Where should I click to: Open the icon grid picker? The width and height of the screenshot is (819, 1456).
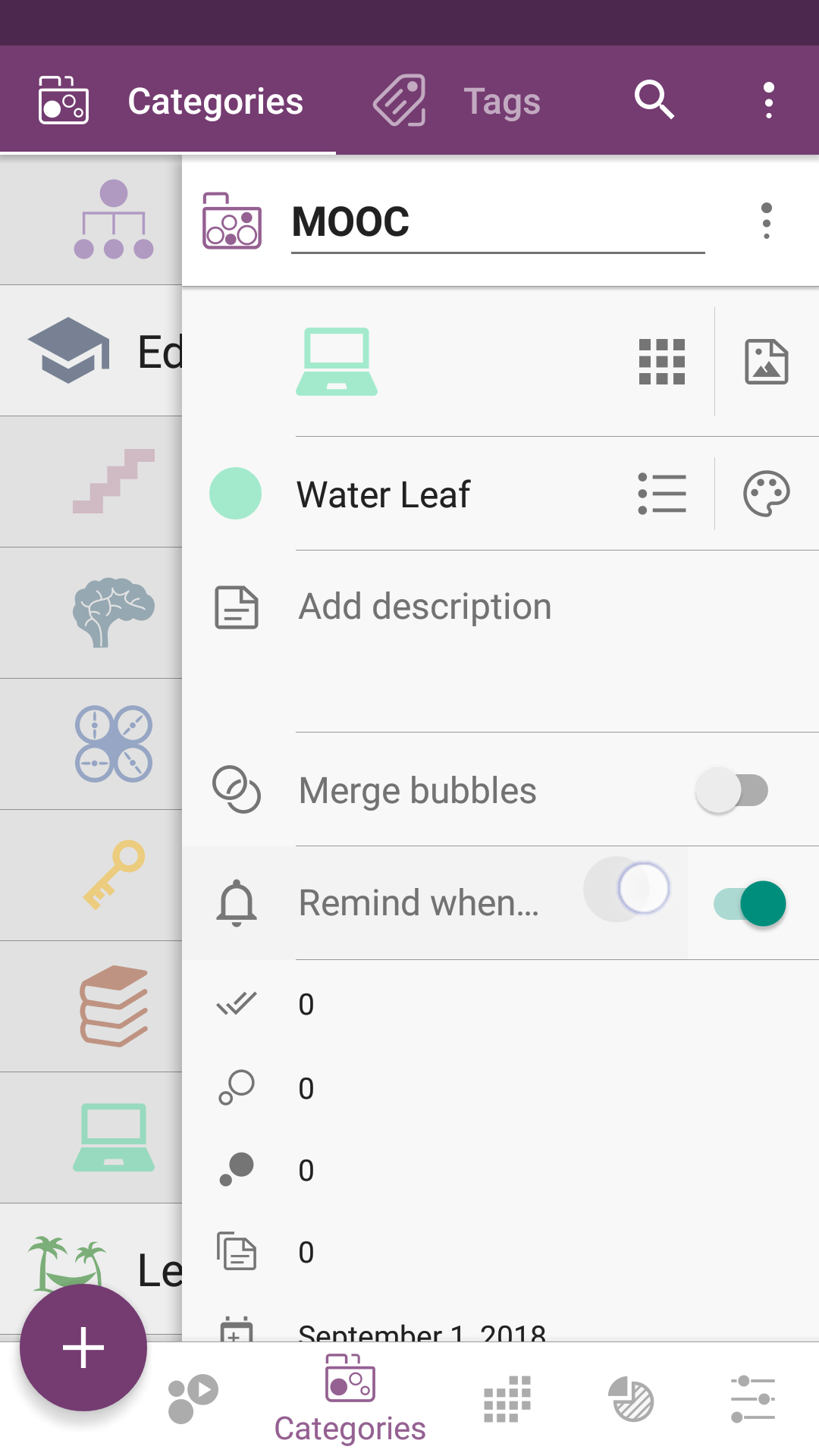tap(661, 362)
